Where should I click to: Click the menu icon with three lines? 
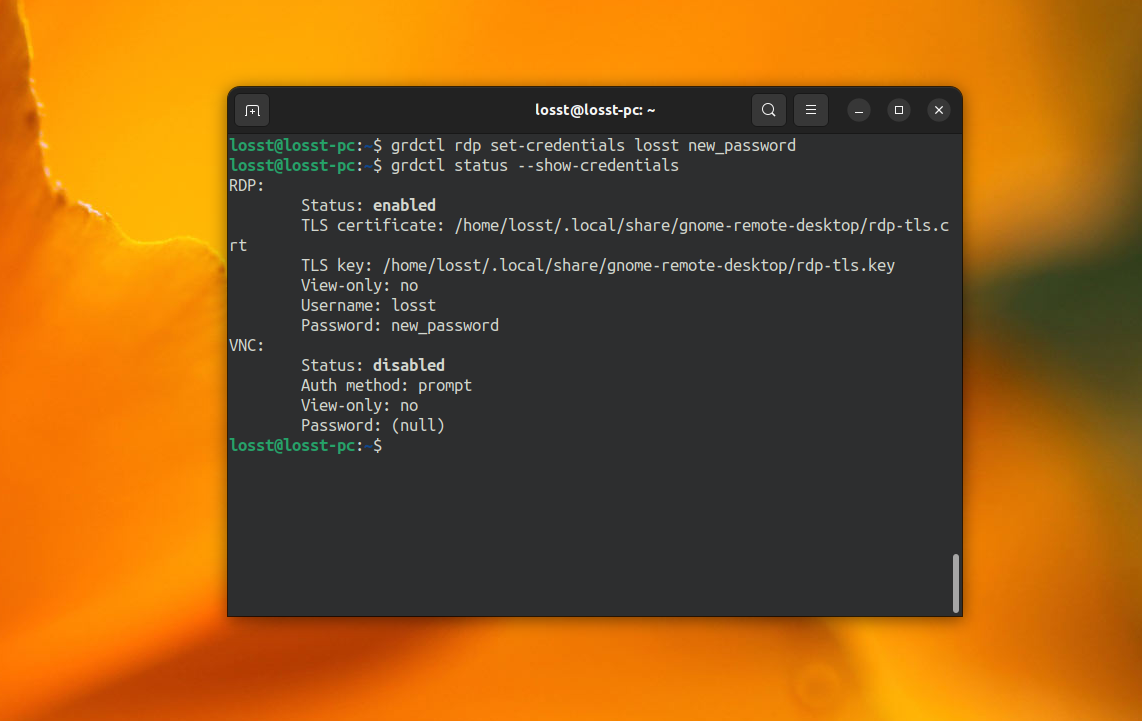[810, 110]
